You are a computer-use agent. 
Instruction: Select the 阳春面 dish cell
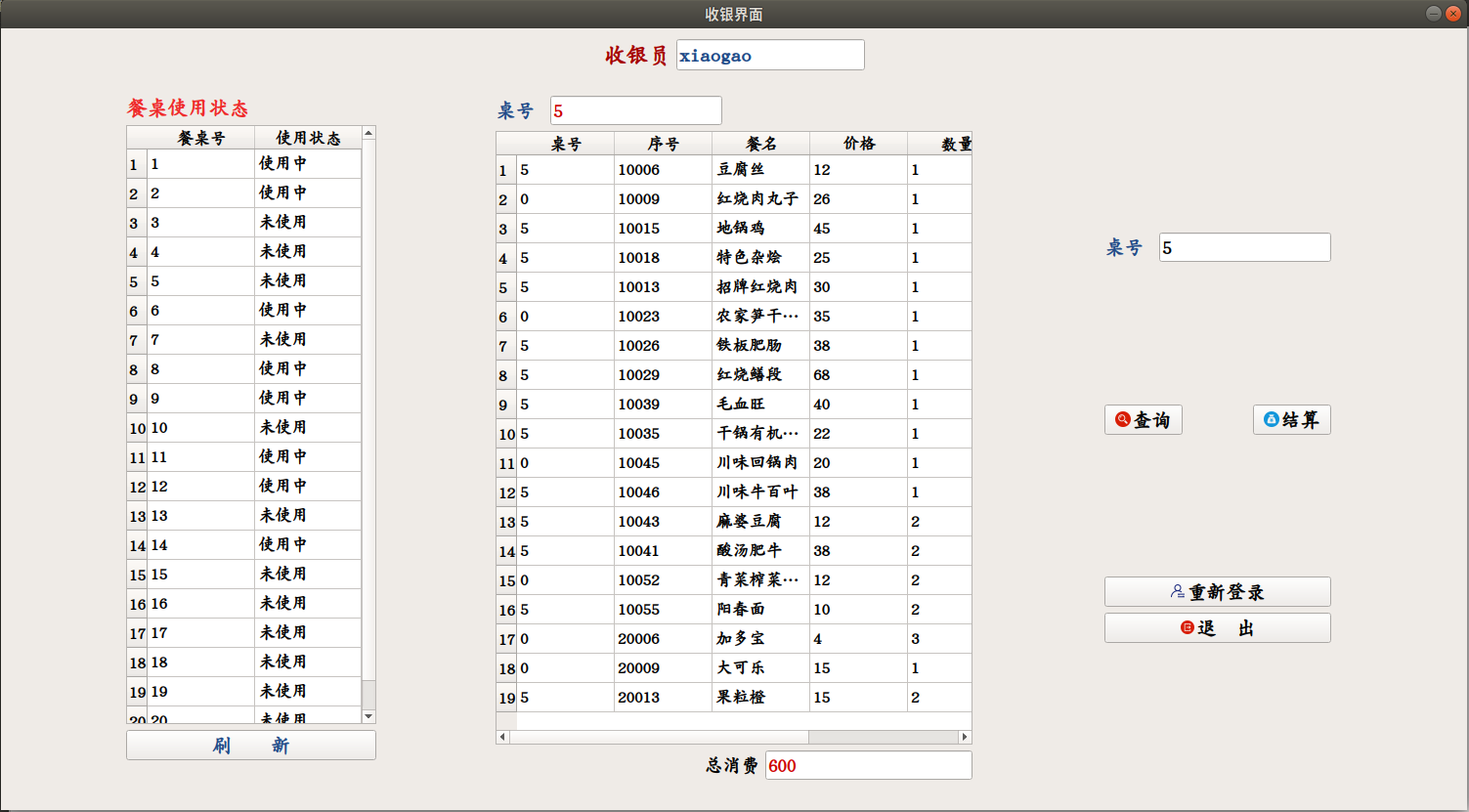[x=761, y=610]
